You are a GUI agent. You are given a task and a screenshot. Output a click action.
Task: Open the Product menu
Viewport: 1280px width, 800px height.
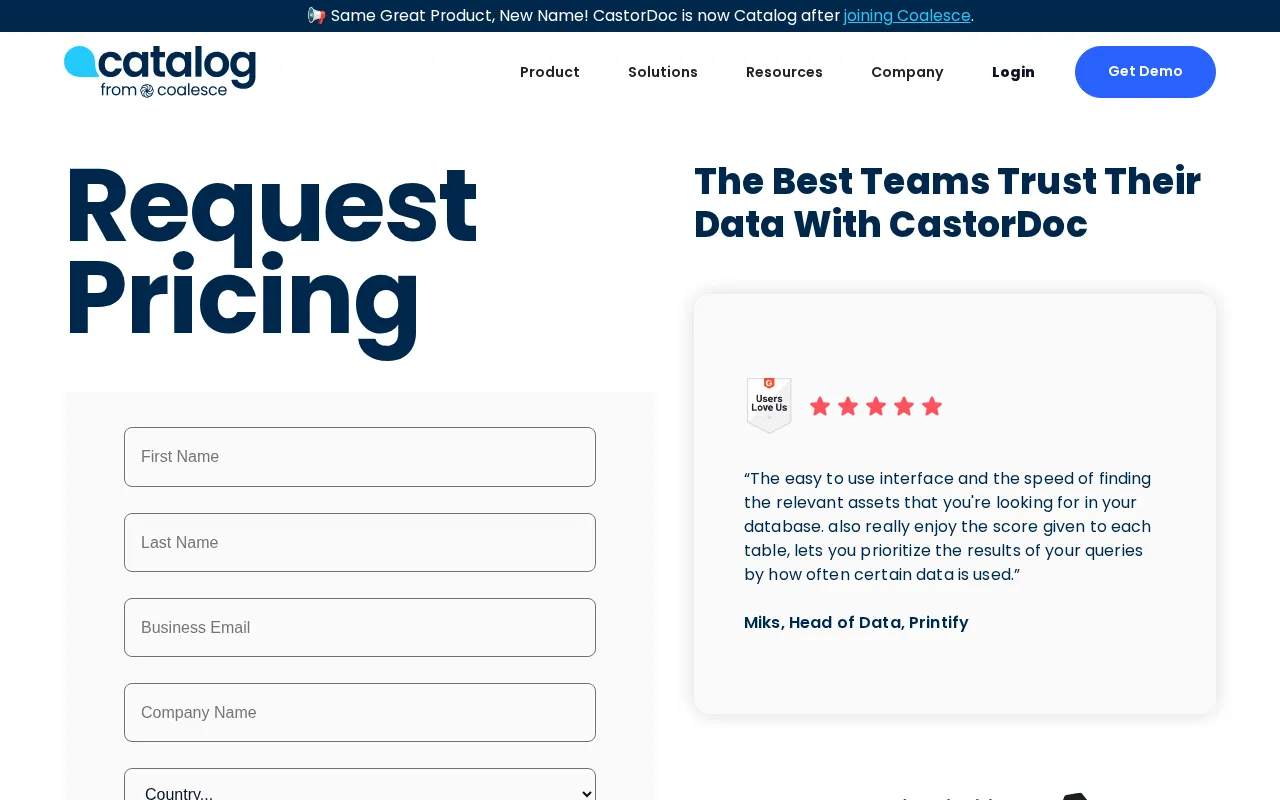click(550, 72)
